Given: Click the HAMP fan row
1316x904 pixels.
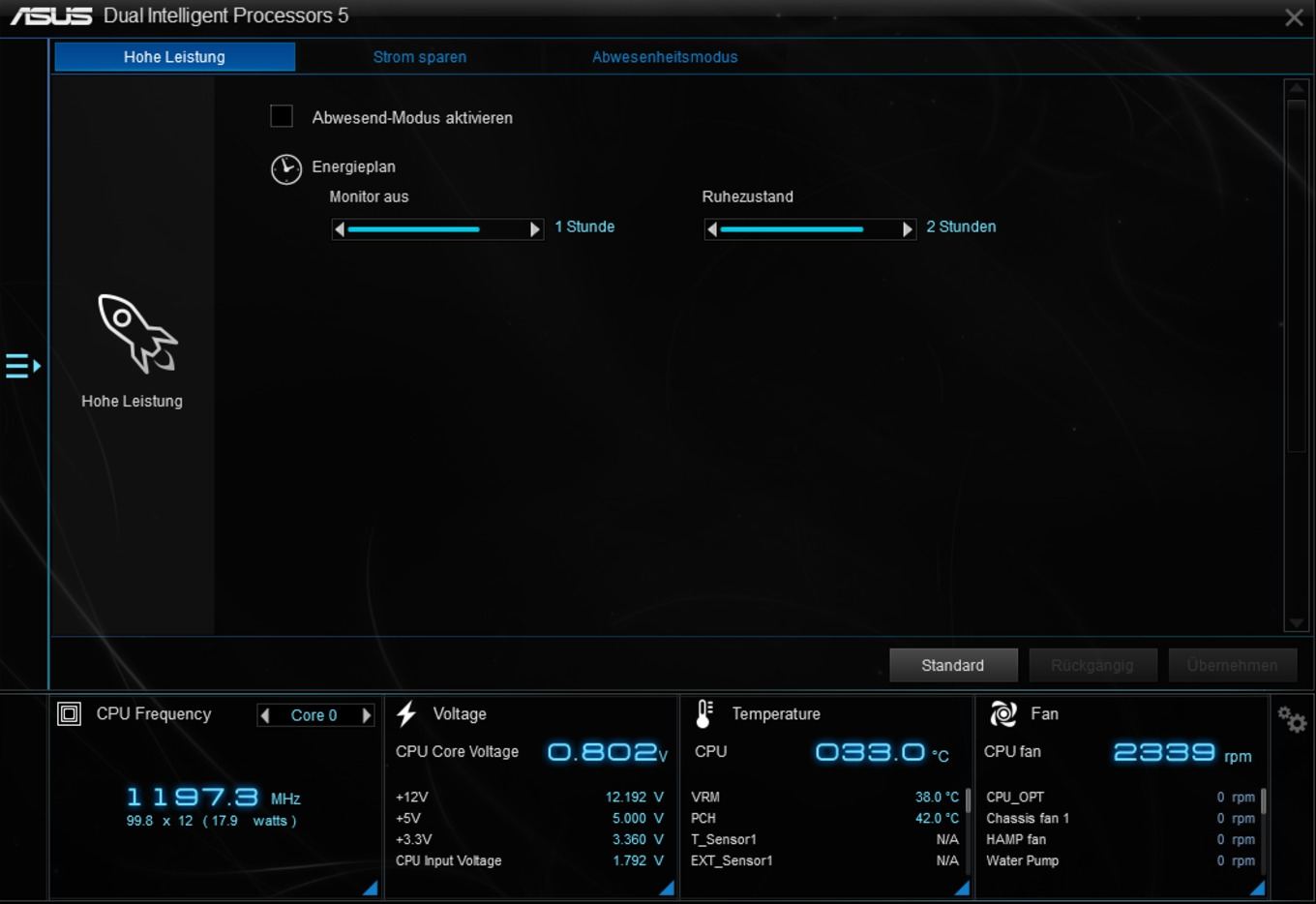Looking at the screenshot, I should pyautogui.click(x=1121, y=840).
